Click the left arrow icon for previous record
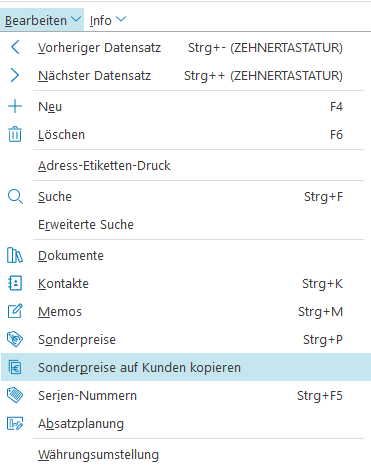The image size is (371, 467). click(15, 47)
